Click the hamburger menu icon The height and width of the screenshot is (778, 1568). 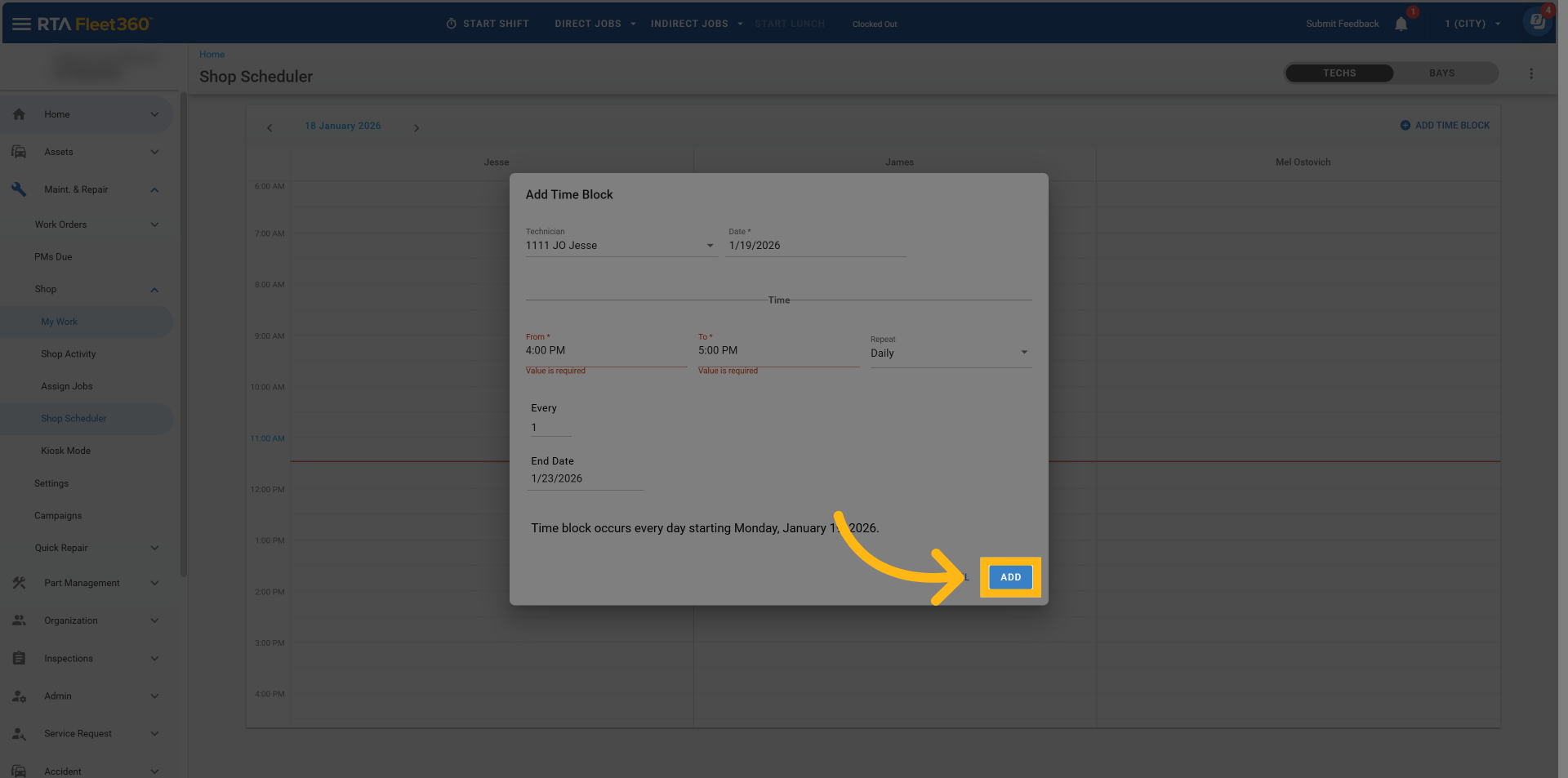[x=21, y=24]
